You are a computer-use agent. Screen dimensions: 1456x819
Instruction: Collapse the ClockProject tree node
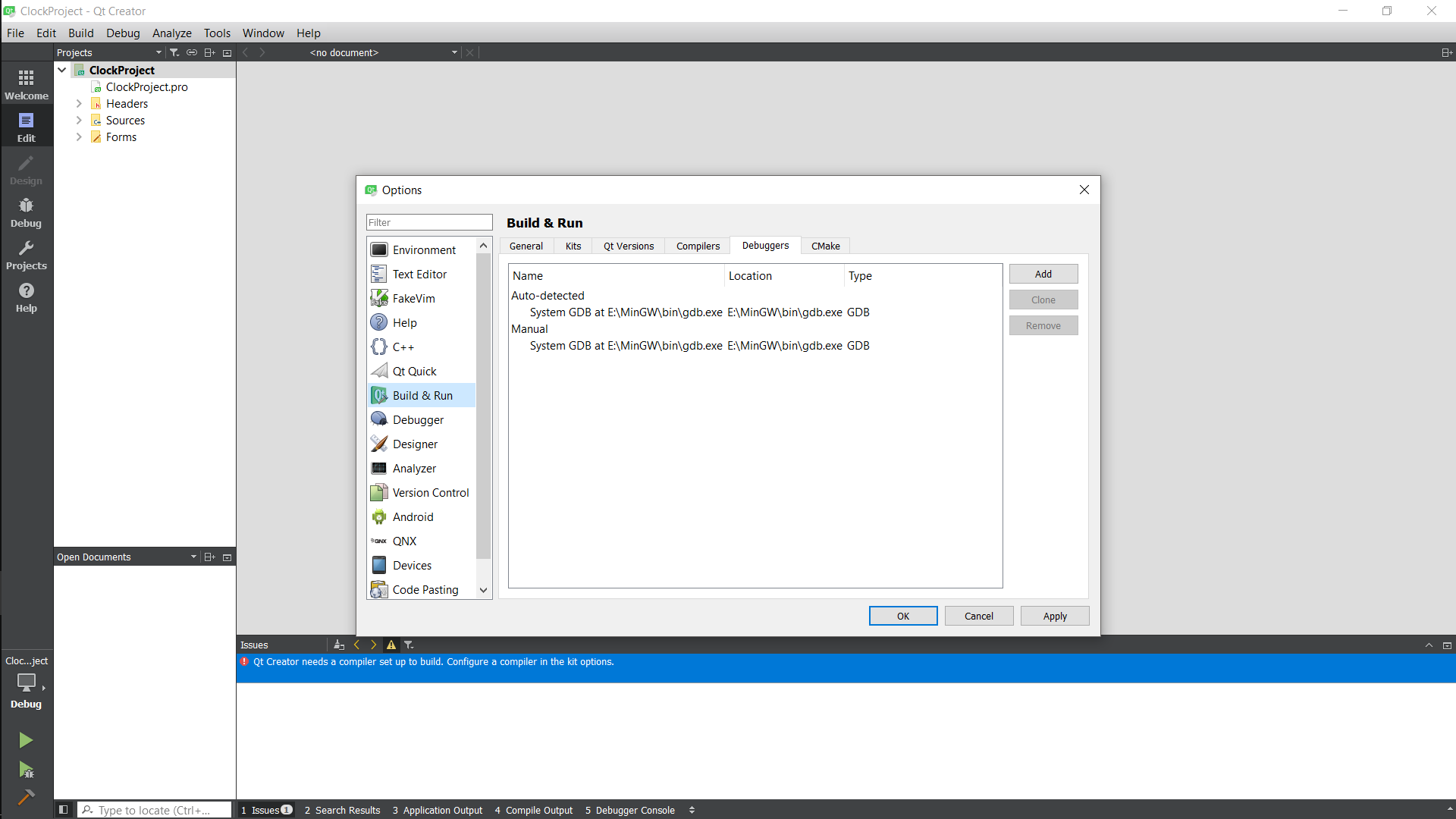[62, 70]
